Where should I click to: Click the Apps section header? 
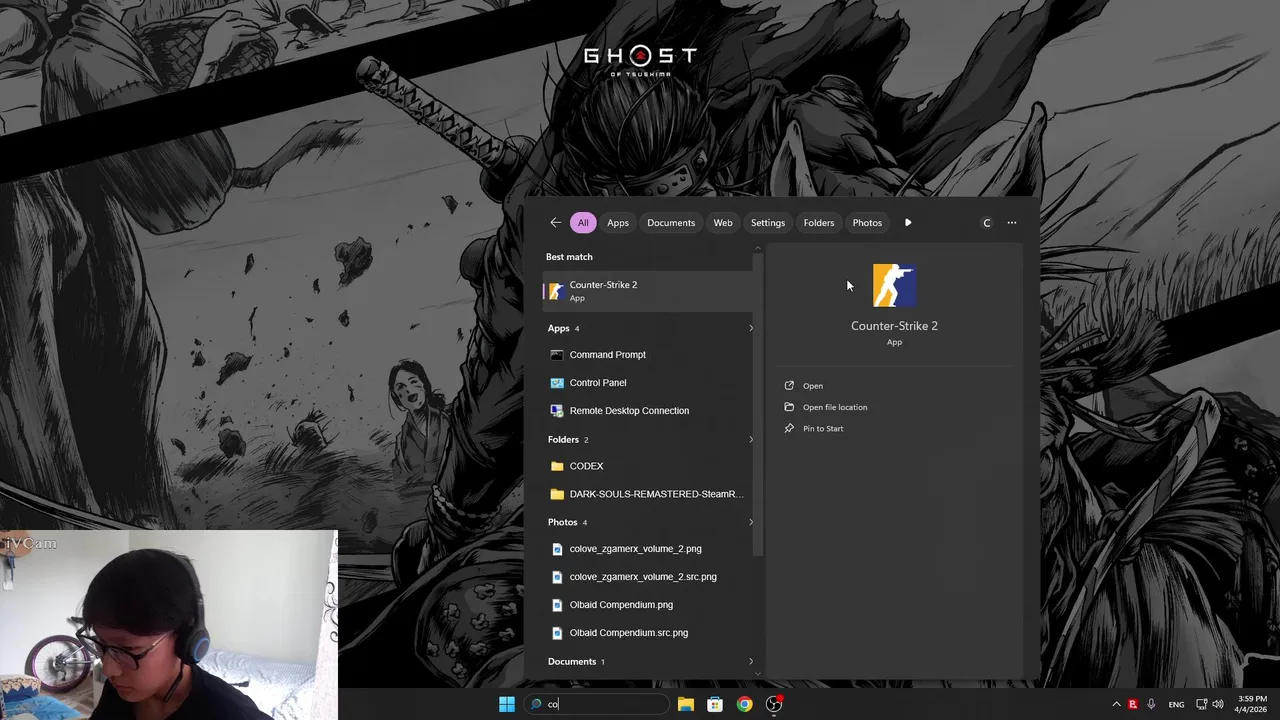click(x=558, y=328)
